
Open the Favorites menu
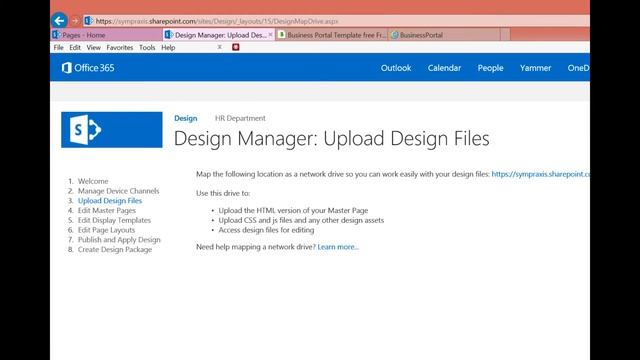pos(120,47)
